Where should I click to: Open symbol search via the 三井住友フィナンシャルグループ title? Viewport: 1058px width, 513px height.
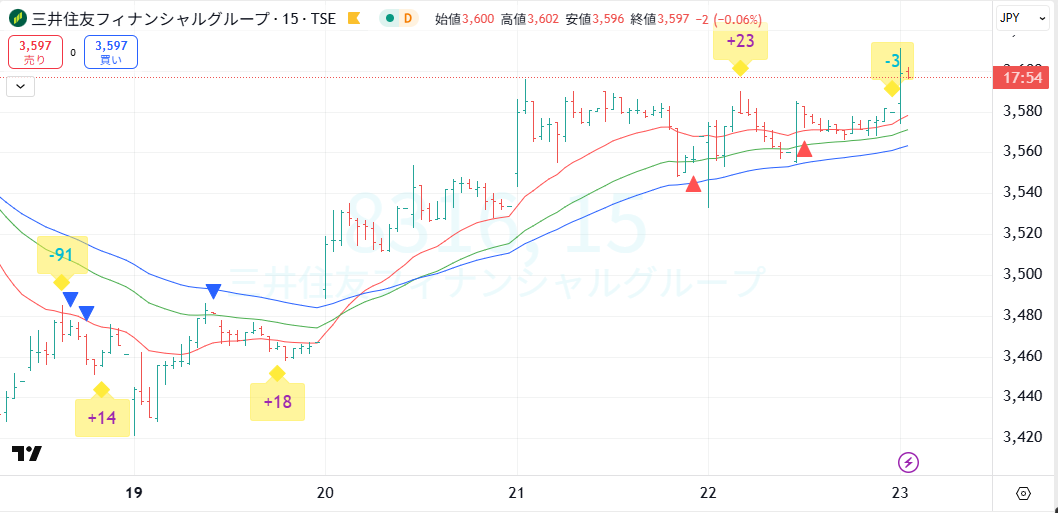click(170, 18)
